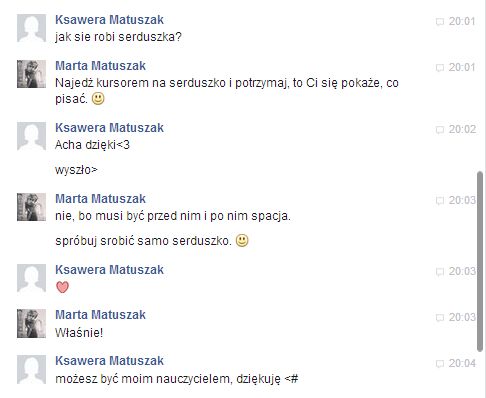The width and height of the screenshot is (486, 398).
Task: Click Ksawera Matuszak name above 'możesz być moim'
Action: pyautogui.click(x=109, y=361)
